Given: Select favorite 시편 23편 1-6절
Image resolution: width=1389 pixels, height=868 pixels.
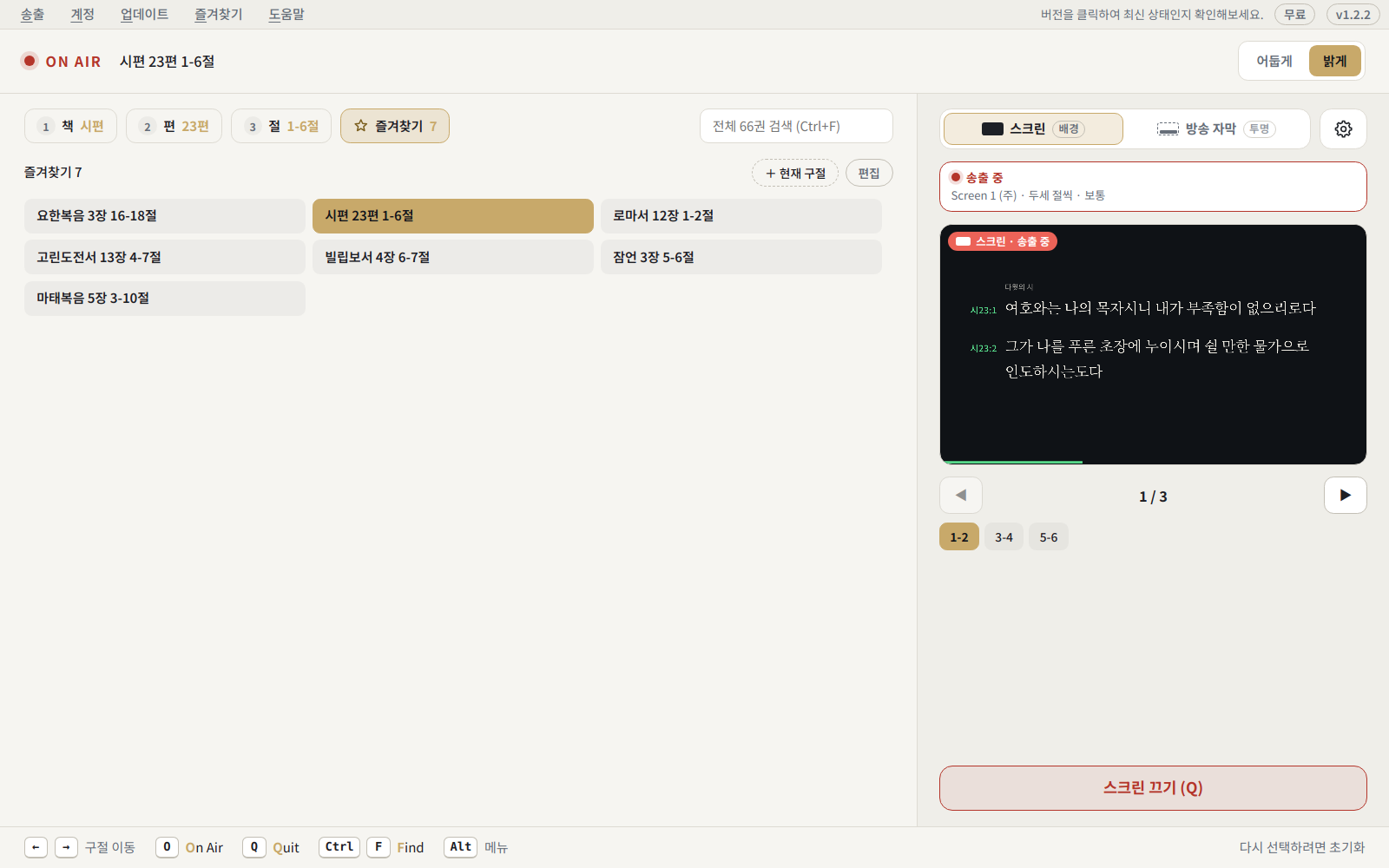Looking at the screenshot, I should click(x=453, y=215).
